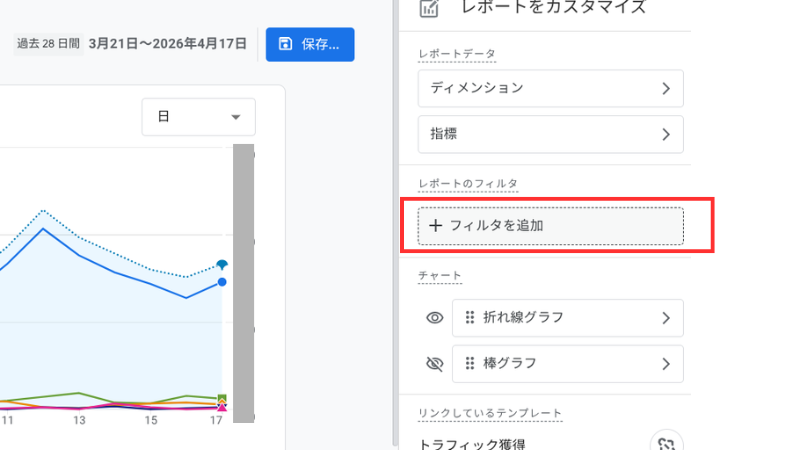Click the dotted line's end marker on the chart
Image resolution: width=800 pixels, height=450 pixels.
tap(222, 265)
